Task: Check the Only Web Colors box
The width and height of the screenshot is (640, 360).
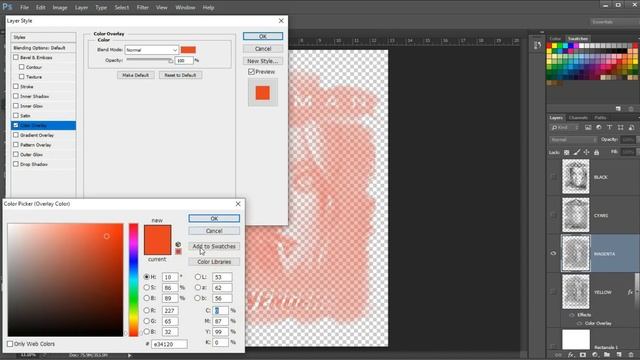Action: click(x=10, y=344)
